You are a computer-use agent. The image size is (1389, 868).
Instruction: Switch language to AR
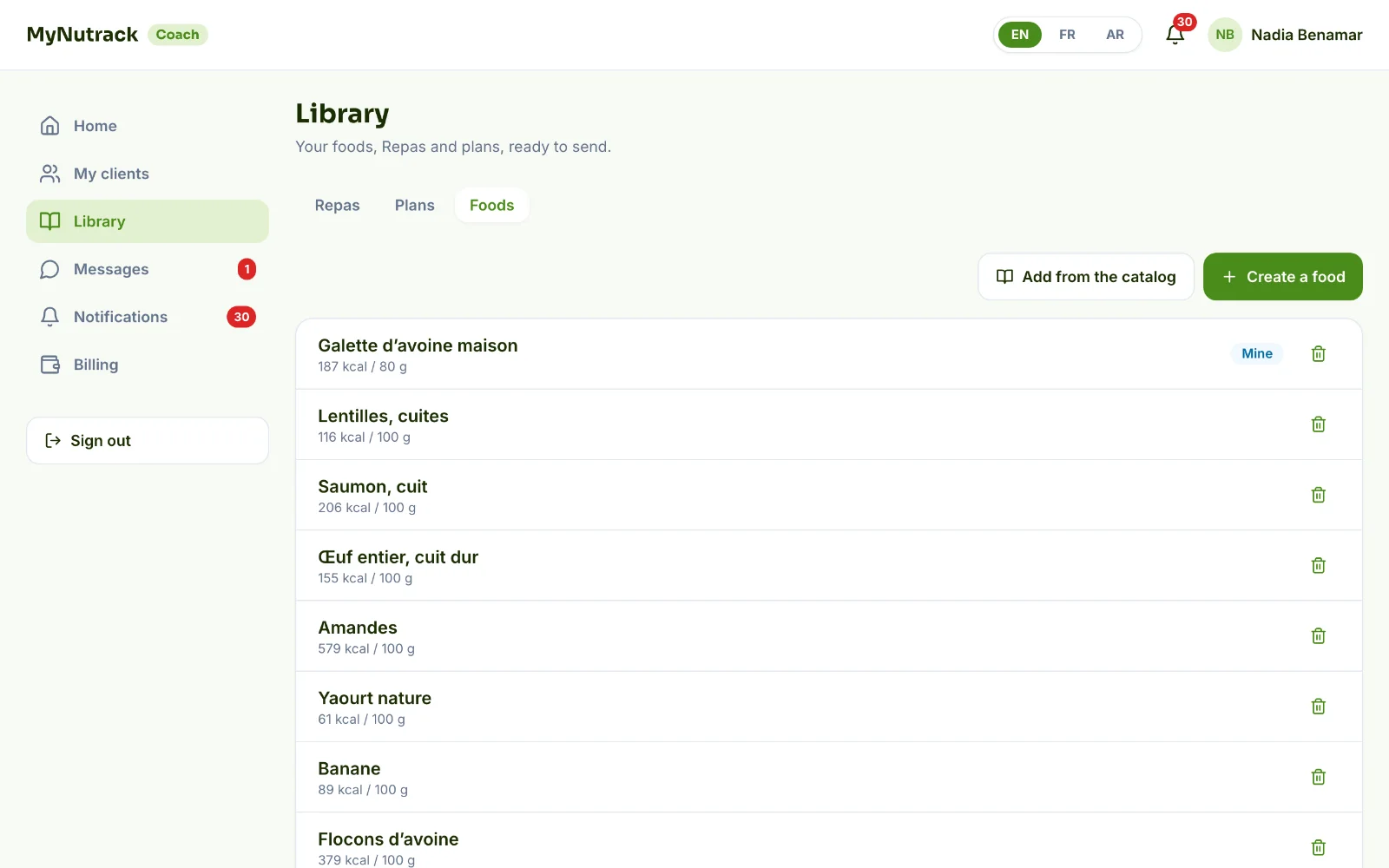pos(1115,35)
